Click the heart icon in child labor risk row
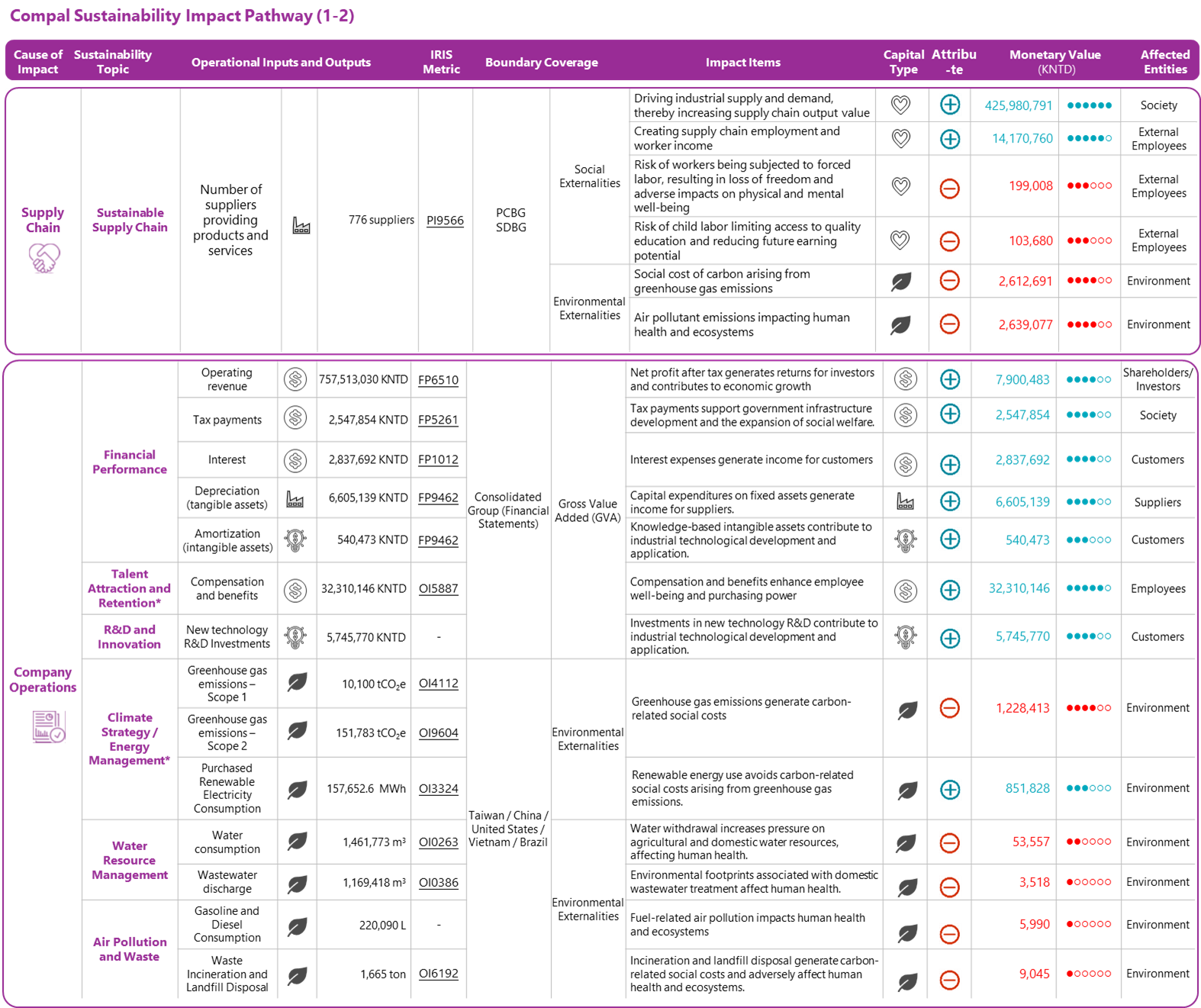Screen dimensions: 1201x1008 pyautogui.click(x=901, y=240)
